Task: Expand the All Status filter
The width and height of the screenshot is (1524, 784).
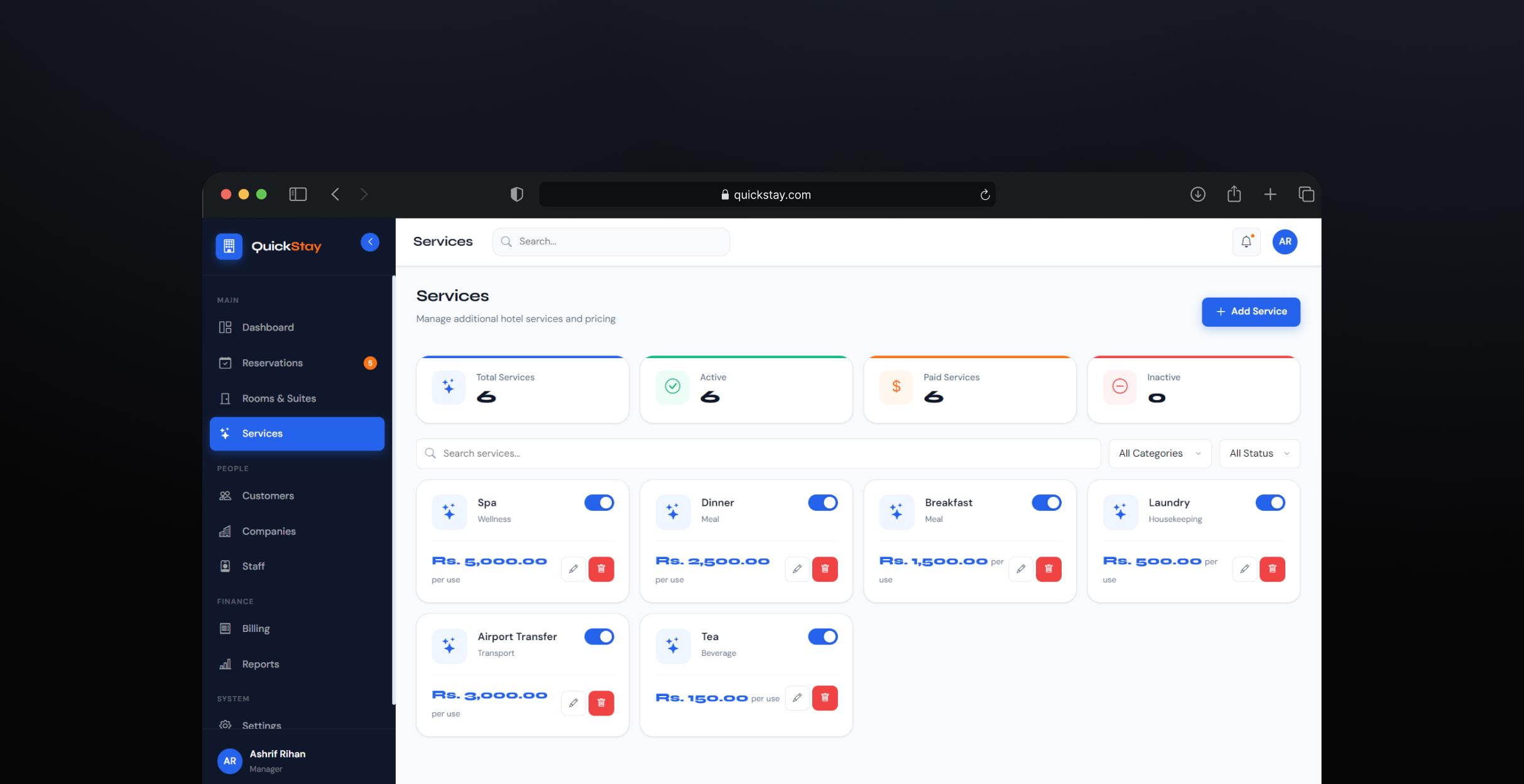Action: tap(1260, 454)
